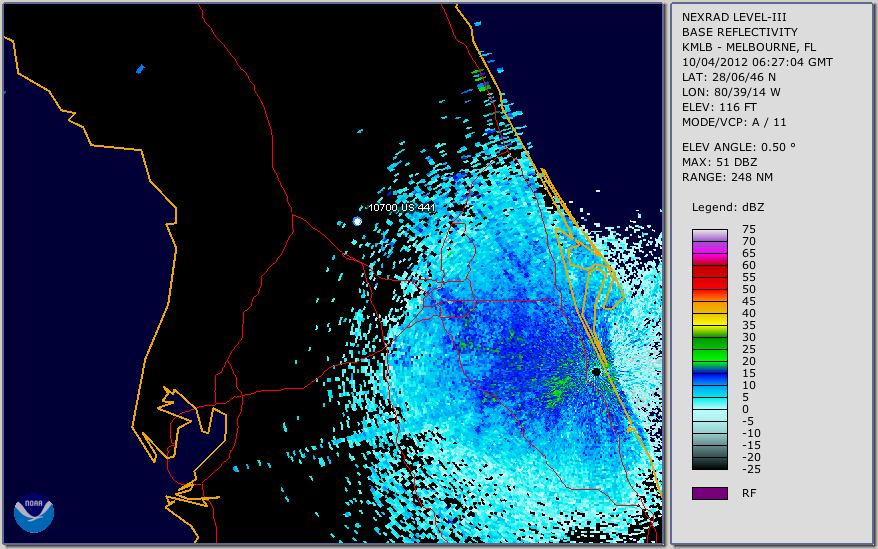This screenshot has height=549, width=878.
Task: Click the 'RANGE: 248 NM' text
Action: (727, 178)
